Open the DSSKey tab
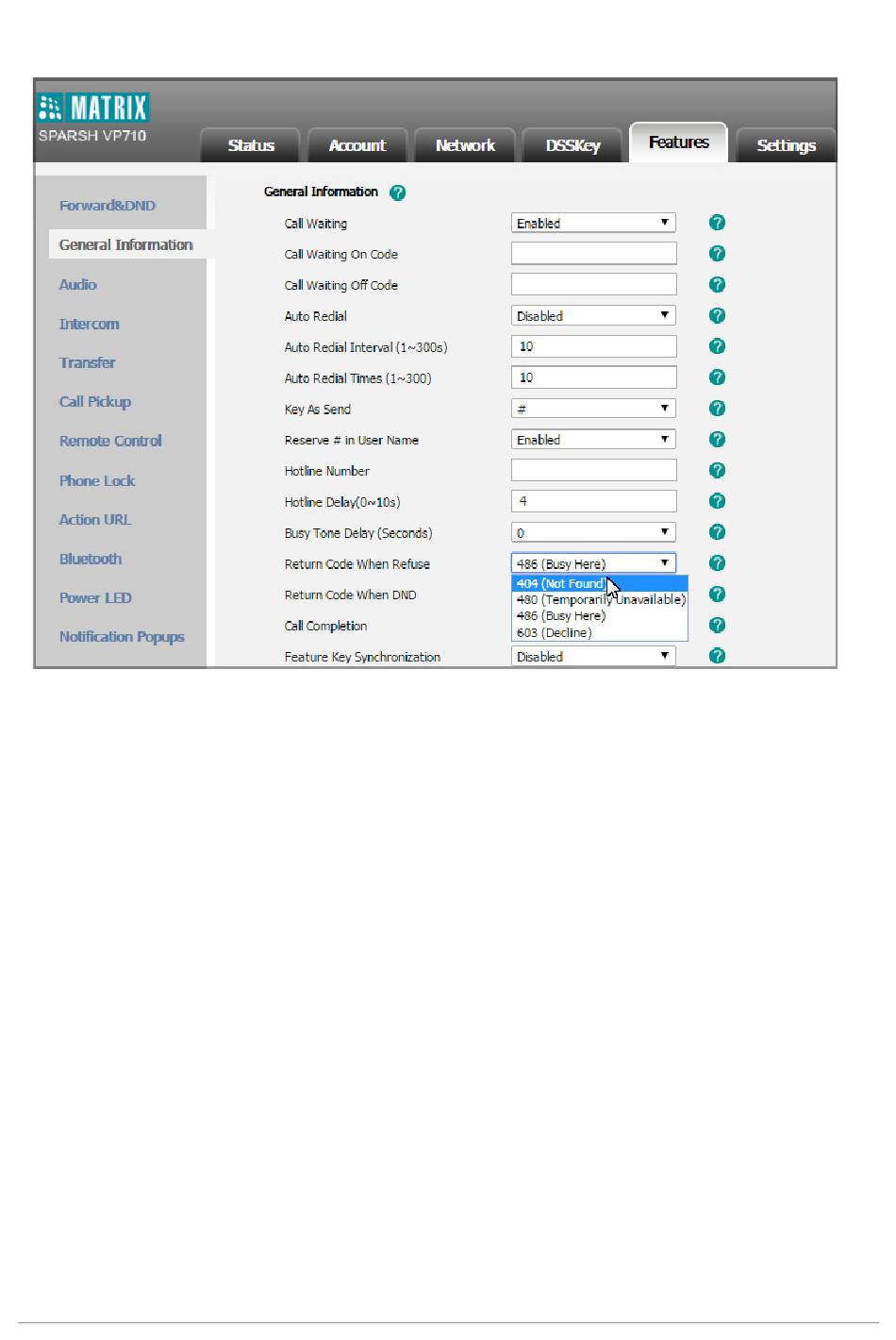 click(572, 145)
